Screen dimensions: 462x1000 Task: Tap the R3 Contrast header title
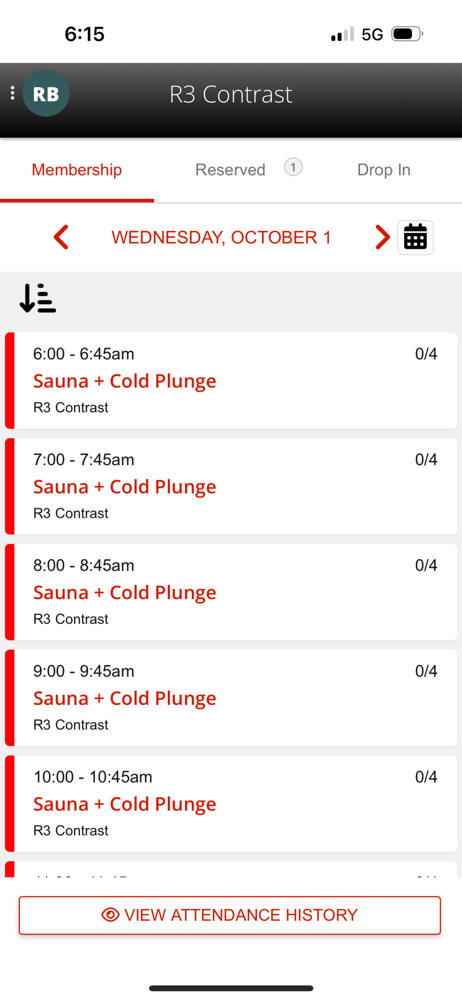pyautogui.click(x=230, y=94)
